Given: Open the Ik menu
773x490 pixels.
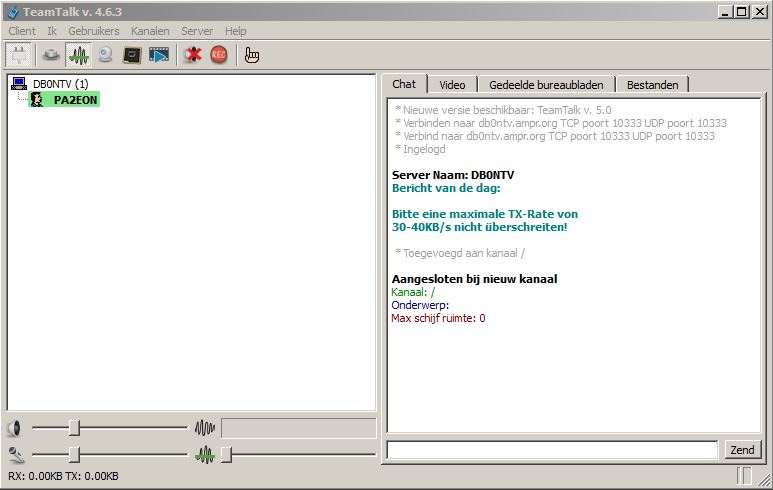Looking at the screenshot, I should pyautogui.click(x=52, y=31).
